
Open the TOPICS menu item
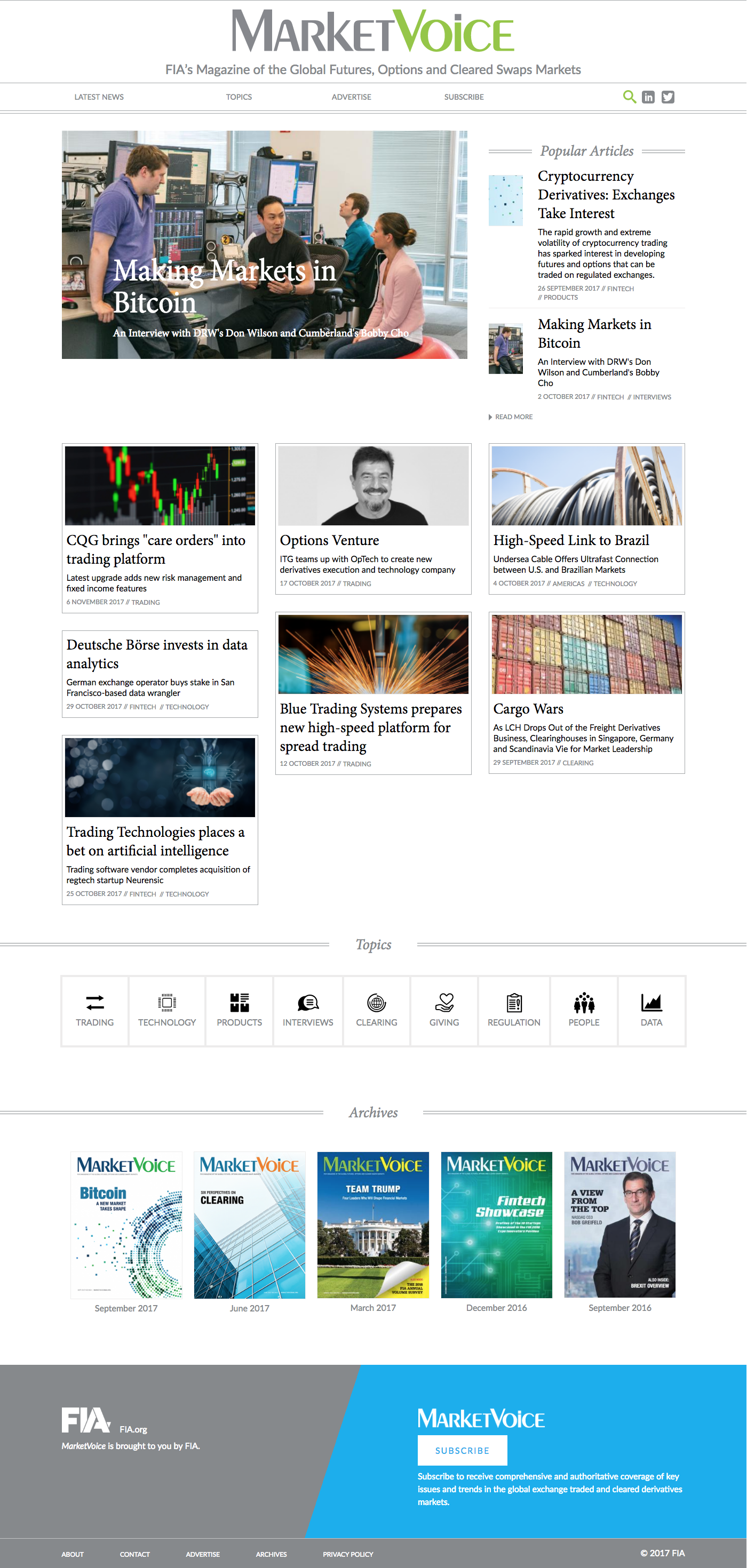[239, 97]
